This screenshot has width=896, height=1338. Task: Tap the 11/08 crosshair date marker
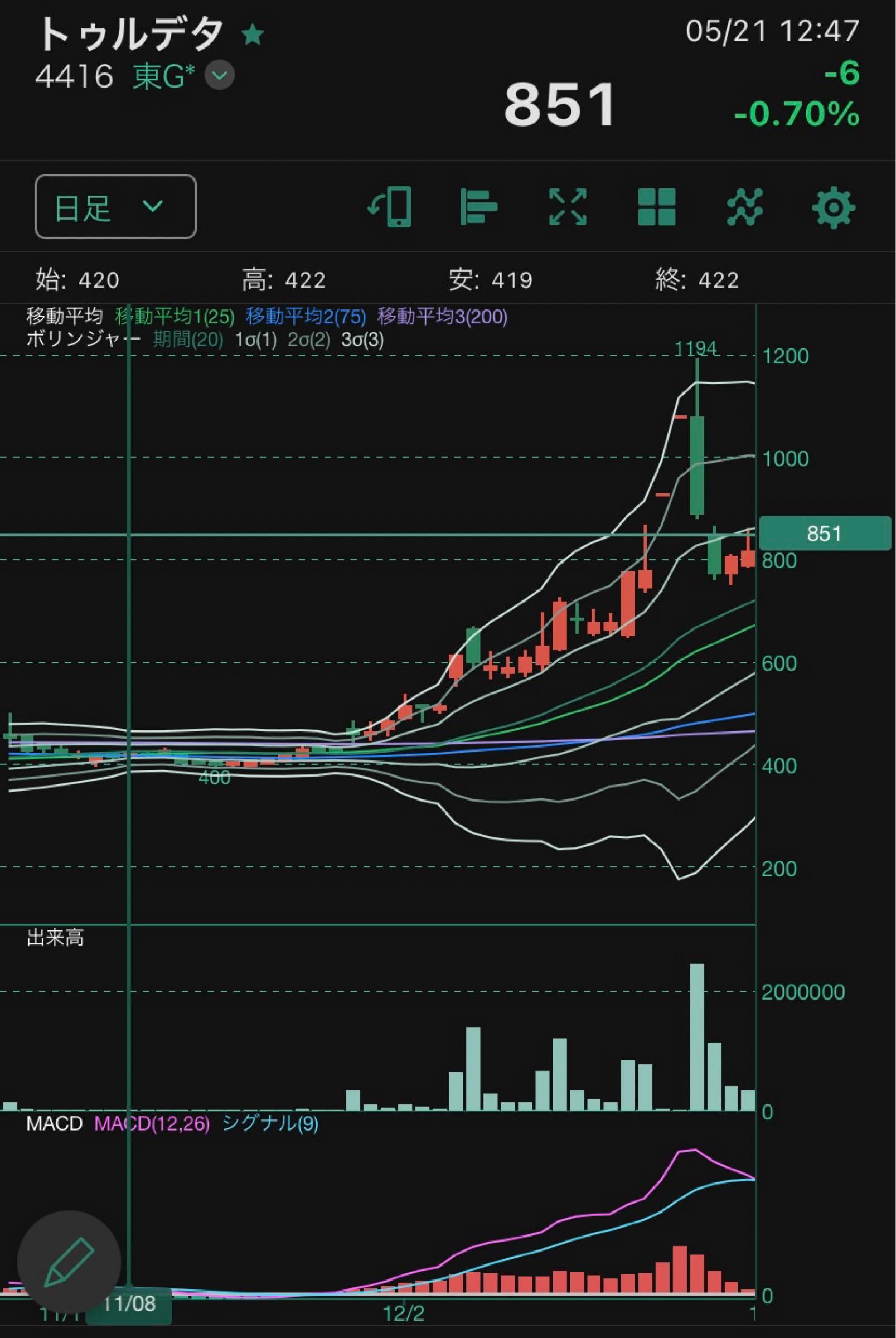pyautogui.click(x=129, y=1304)
